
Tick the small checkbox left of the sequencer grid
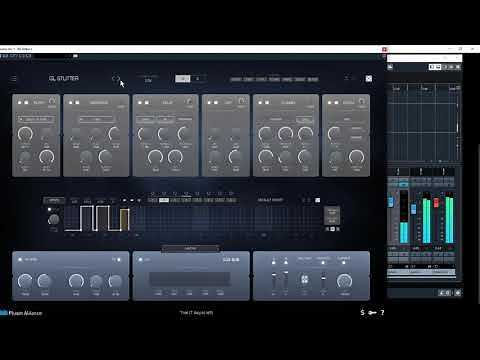pos(49,209)
